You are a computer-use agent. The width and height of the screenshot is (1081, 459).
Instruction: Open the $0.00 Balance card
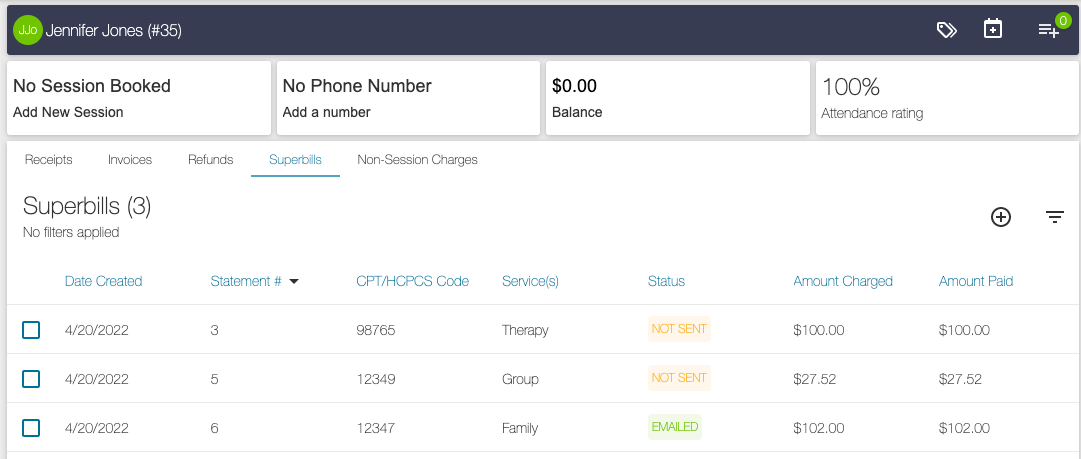[677, 98]
